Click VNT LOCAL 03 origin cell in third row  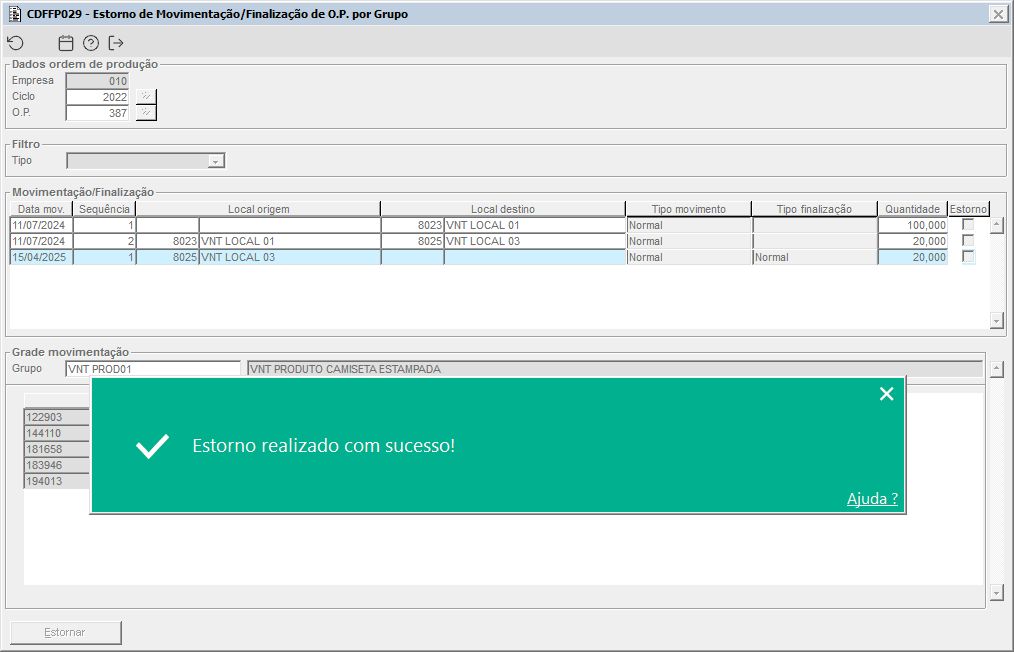point(290,257)
